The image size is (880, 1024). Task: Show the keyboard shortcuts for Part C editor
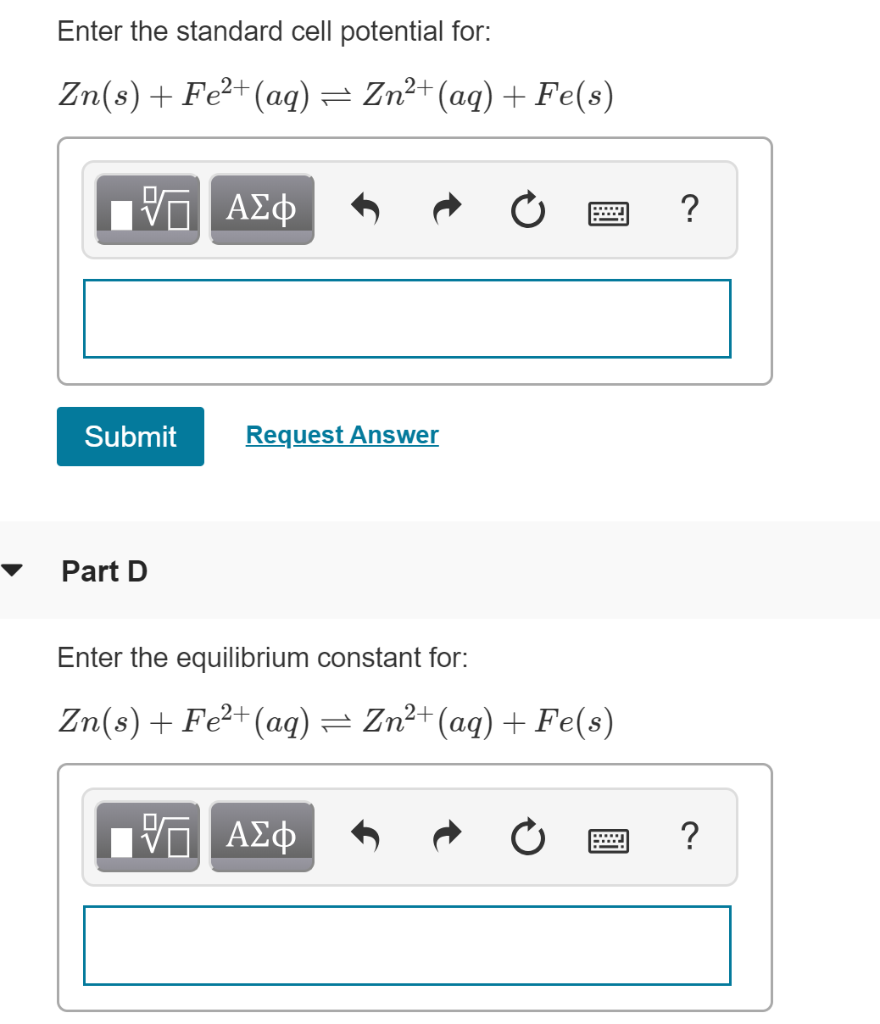[x=608, y=211]
